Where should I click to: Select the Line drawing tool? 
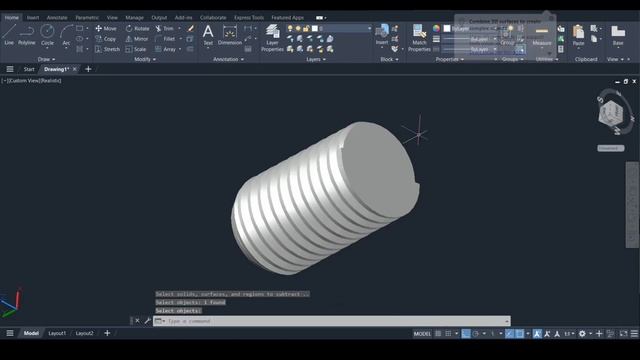tap(9, 34)
